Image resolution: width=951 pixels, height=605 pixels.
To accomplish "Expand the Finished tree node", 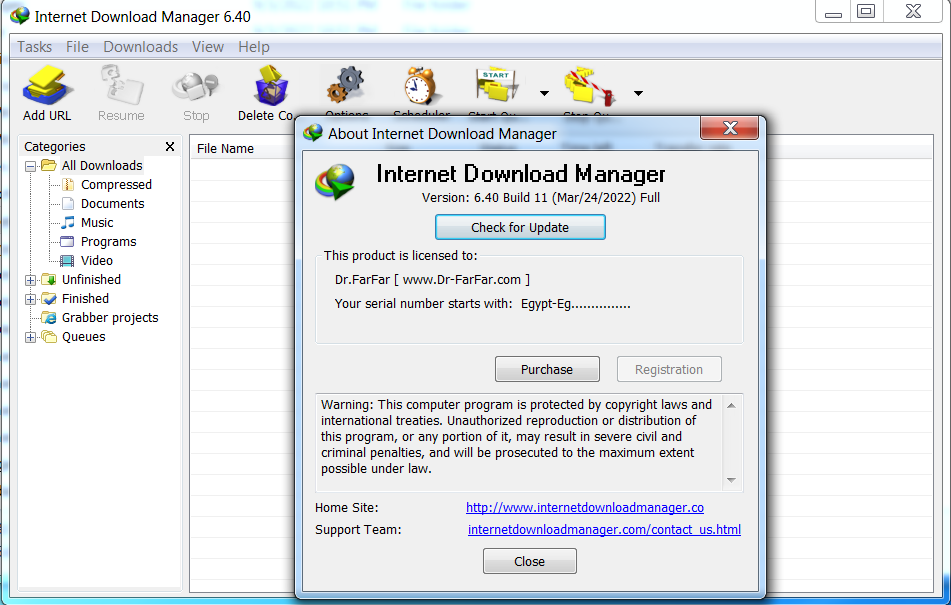I will click(30, 299).
